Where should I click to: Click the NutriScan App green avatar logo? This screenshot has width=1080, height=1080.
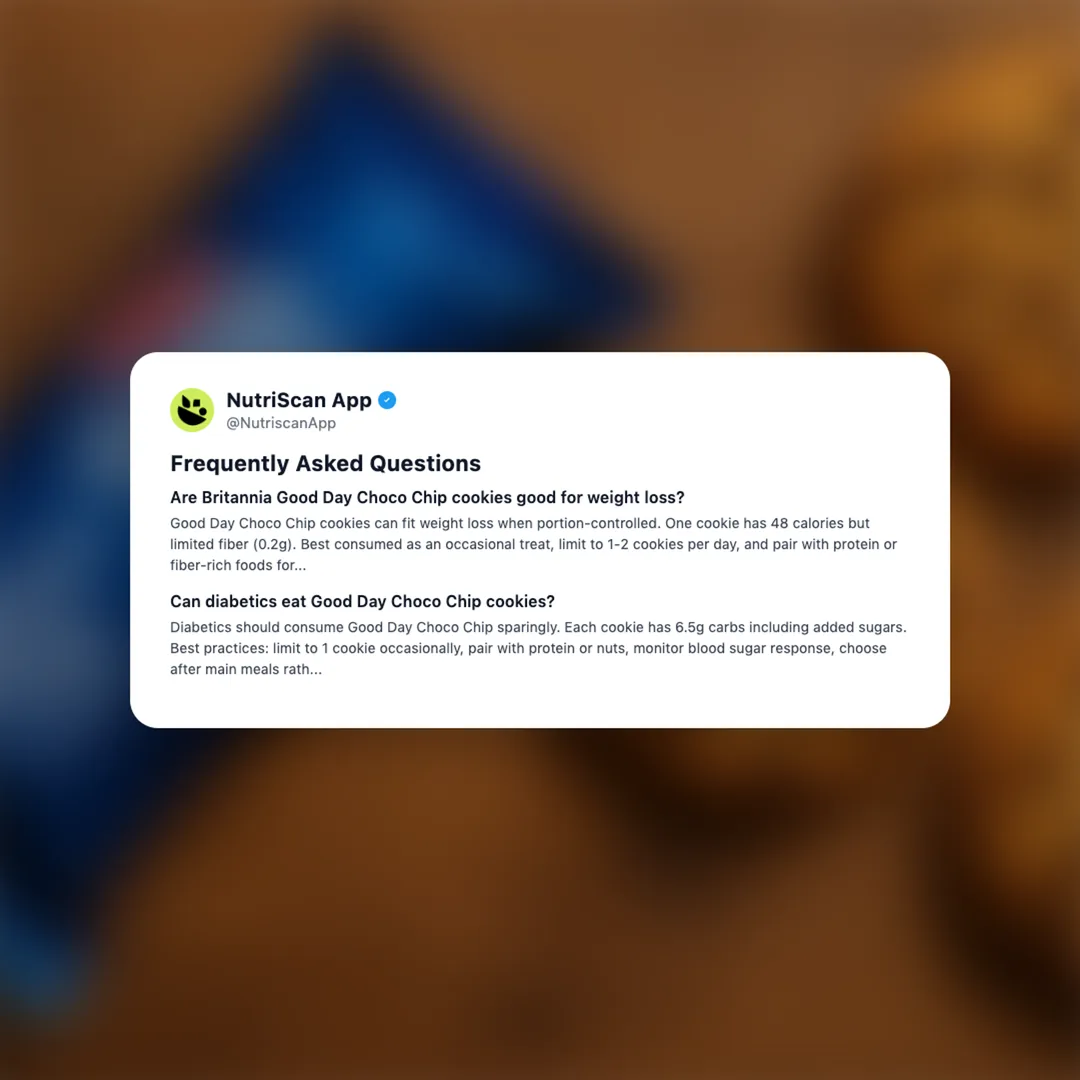pos(192,410)
